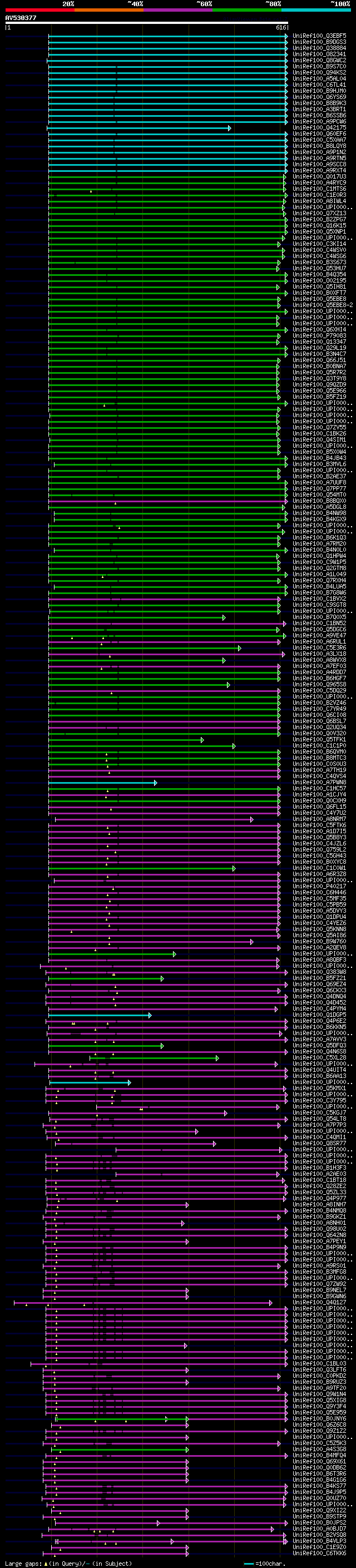Screen dimensions: 356x1568
Task: Select the UniRef100_Q5TFK1 label
Action: coord(319,740)
